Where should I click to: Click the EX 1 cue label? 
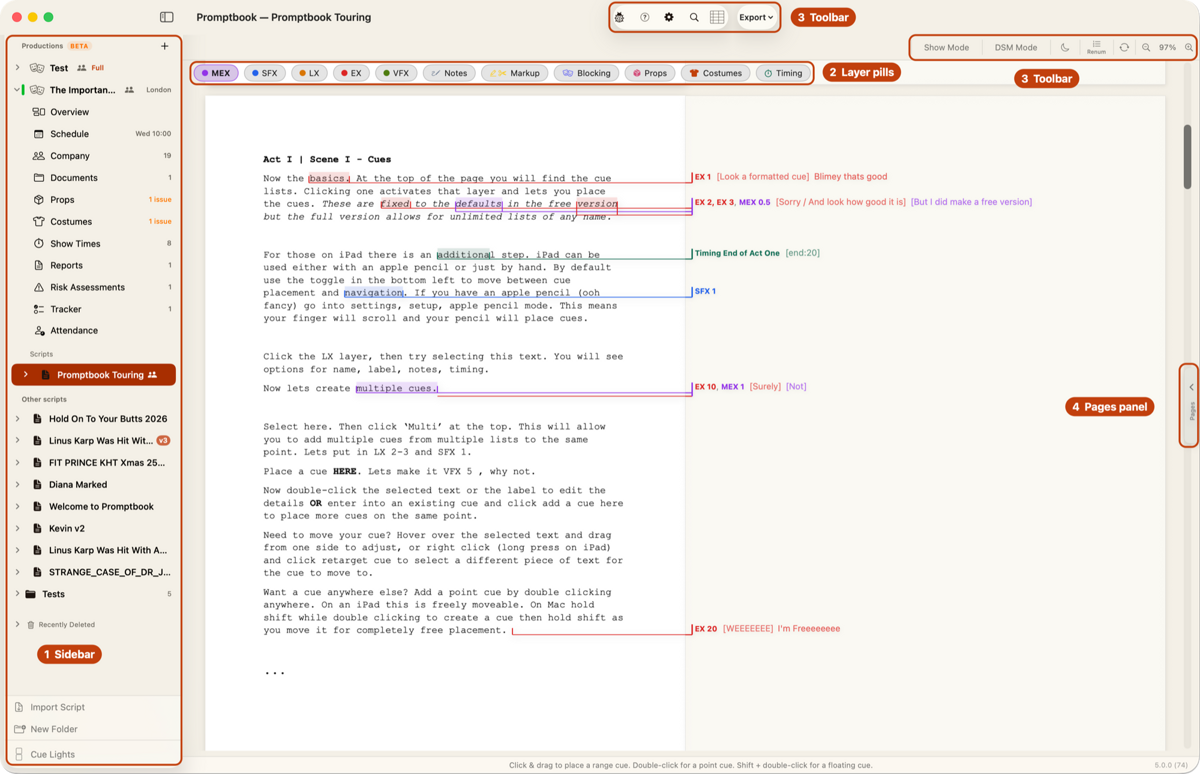tap(703, 177)
